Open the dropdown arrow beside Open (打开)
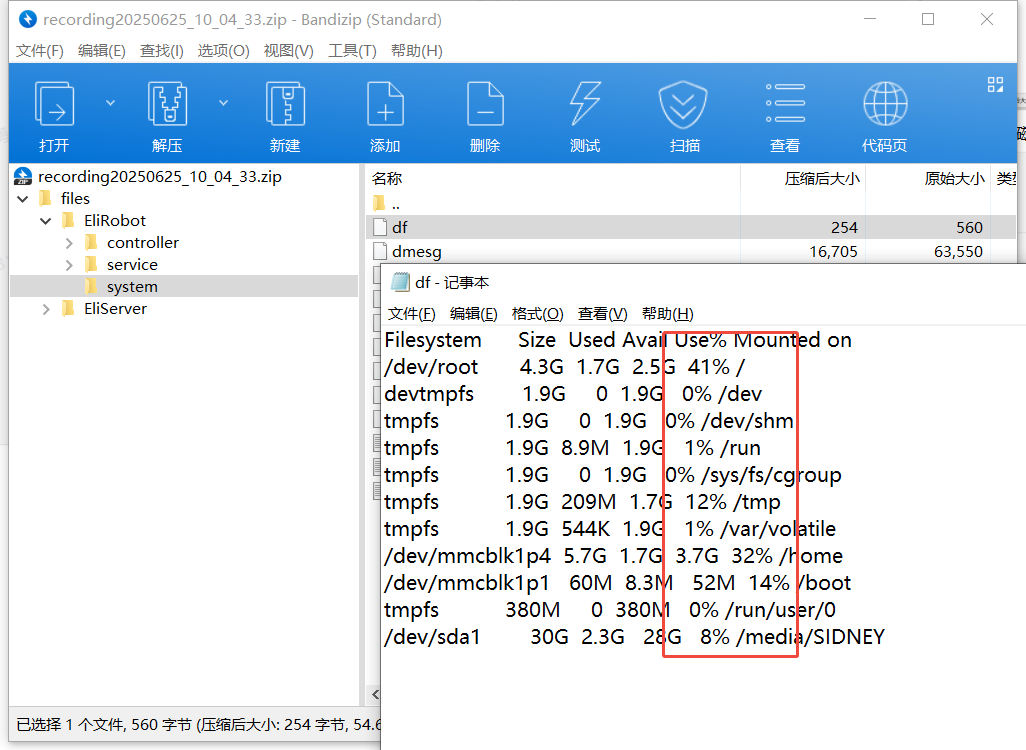Viewport: 1026px width, 750px height. pyautogui.click(x=110, y=103)
